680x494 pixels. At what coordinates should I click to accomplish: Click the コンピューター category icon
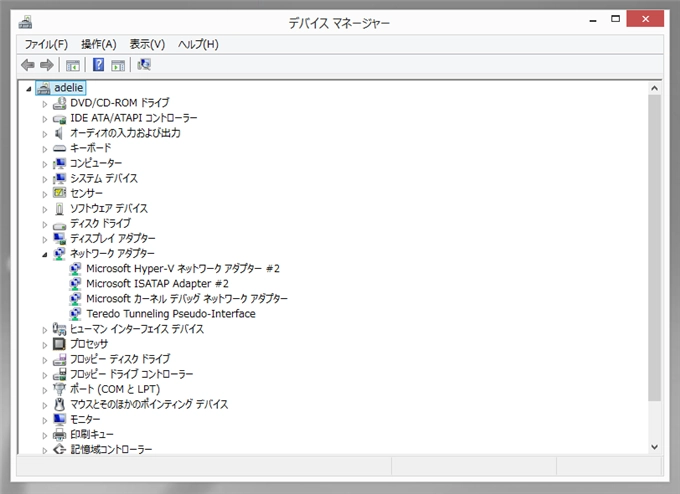click(x=59, y=164)
